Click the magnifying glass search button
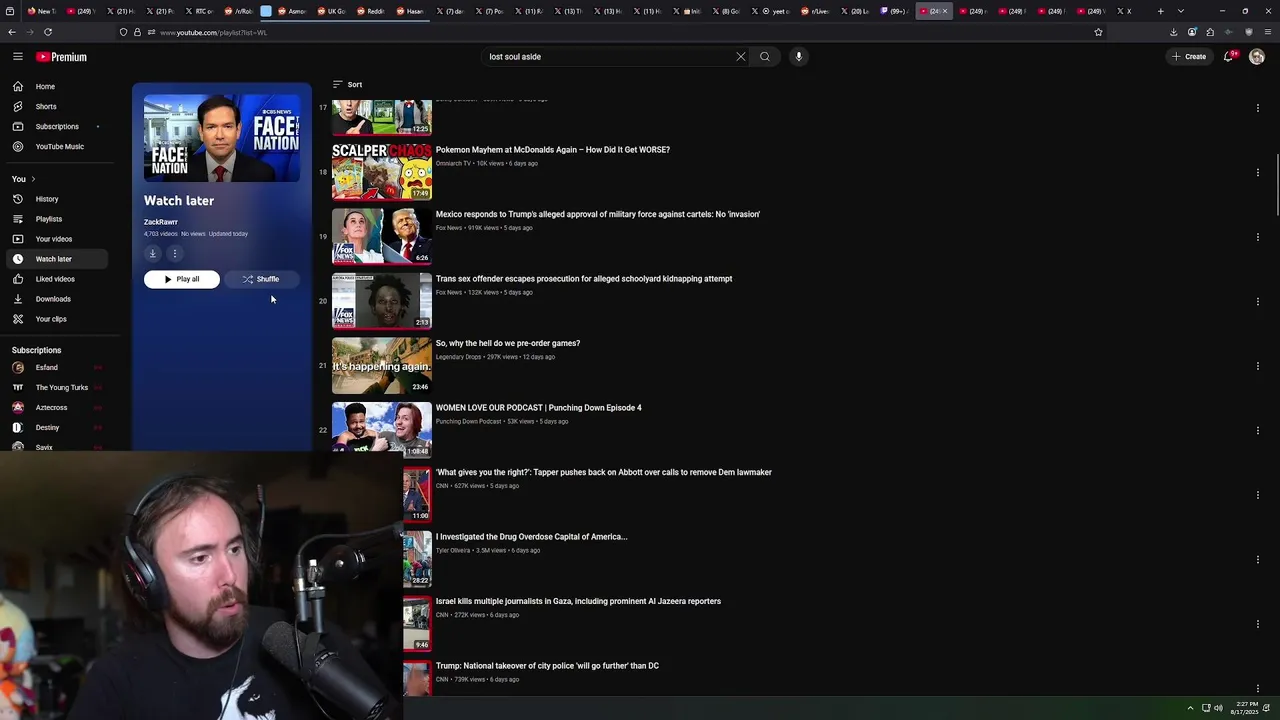Screen dimensions: 1280x720 point(765,57)
